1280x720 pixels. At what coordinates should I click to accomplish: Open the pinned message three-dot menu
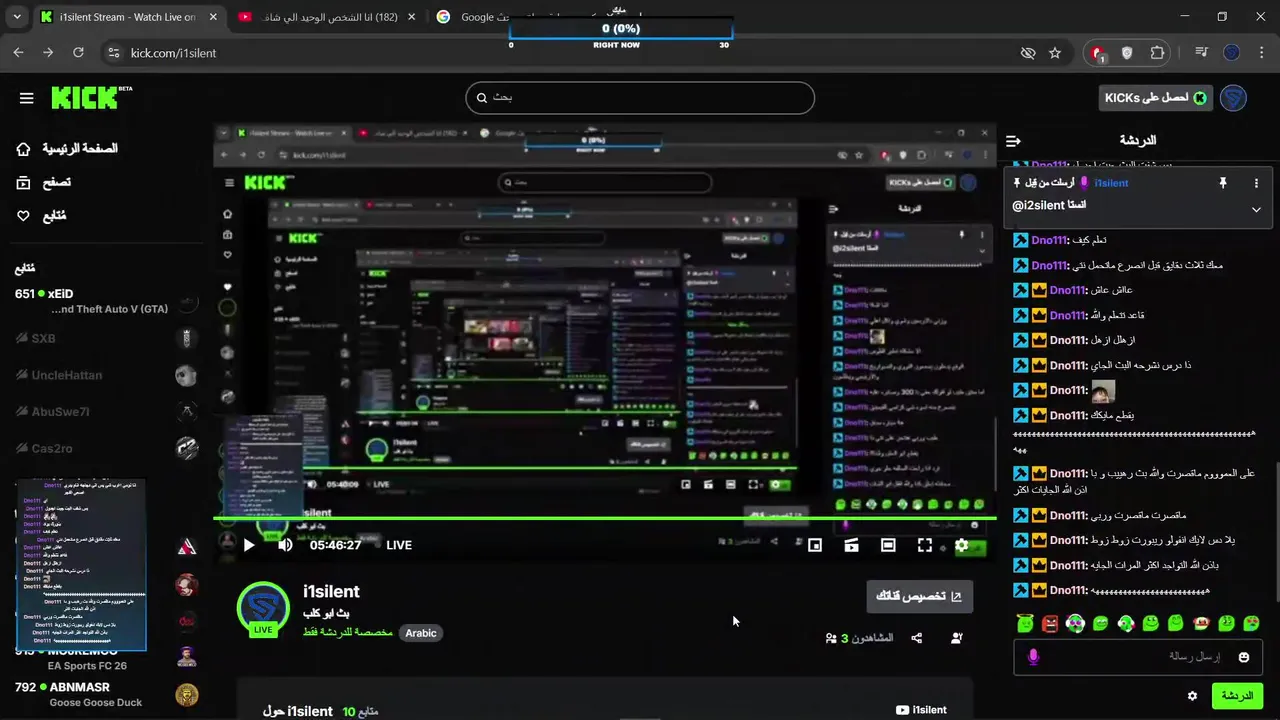[1257, 183]
